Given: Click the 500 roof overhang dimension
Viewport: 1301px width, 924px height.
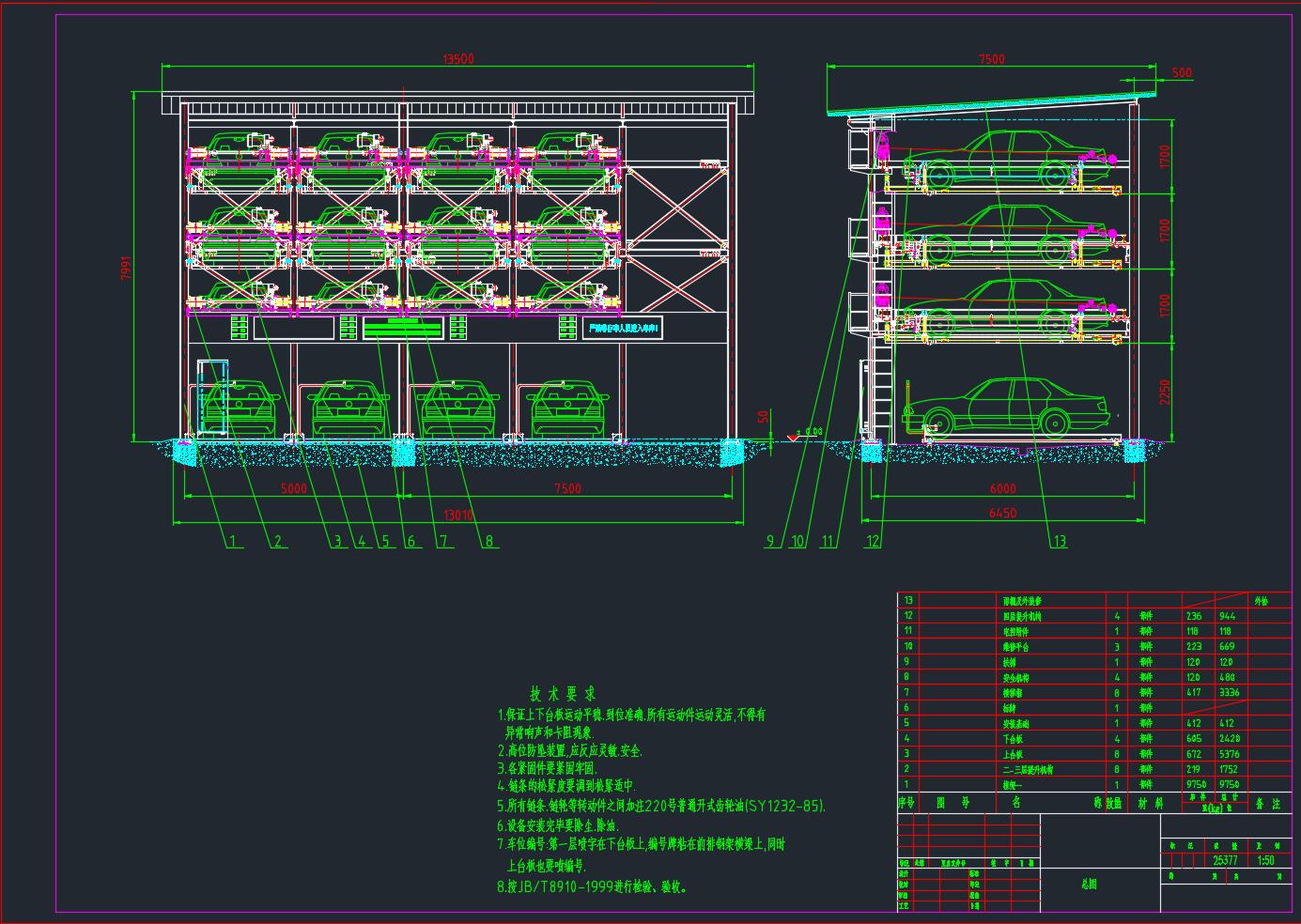Looking at the screenshot, I should point(1182,73).
